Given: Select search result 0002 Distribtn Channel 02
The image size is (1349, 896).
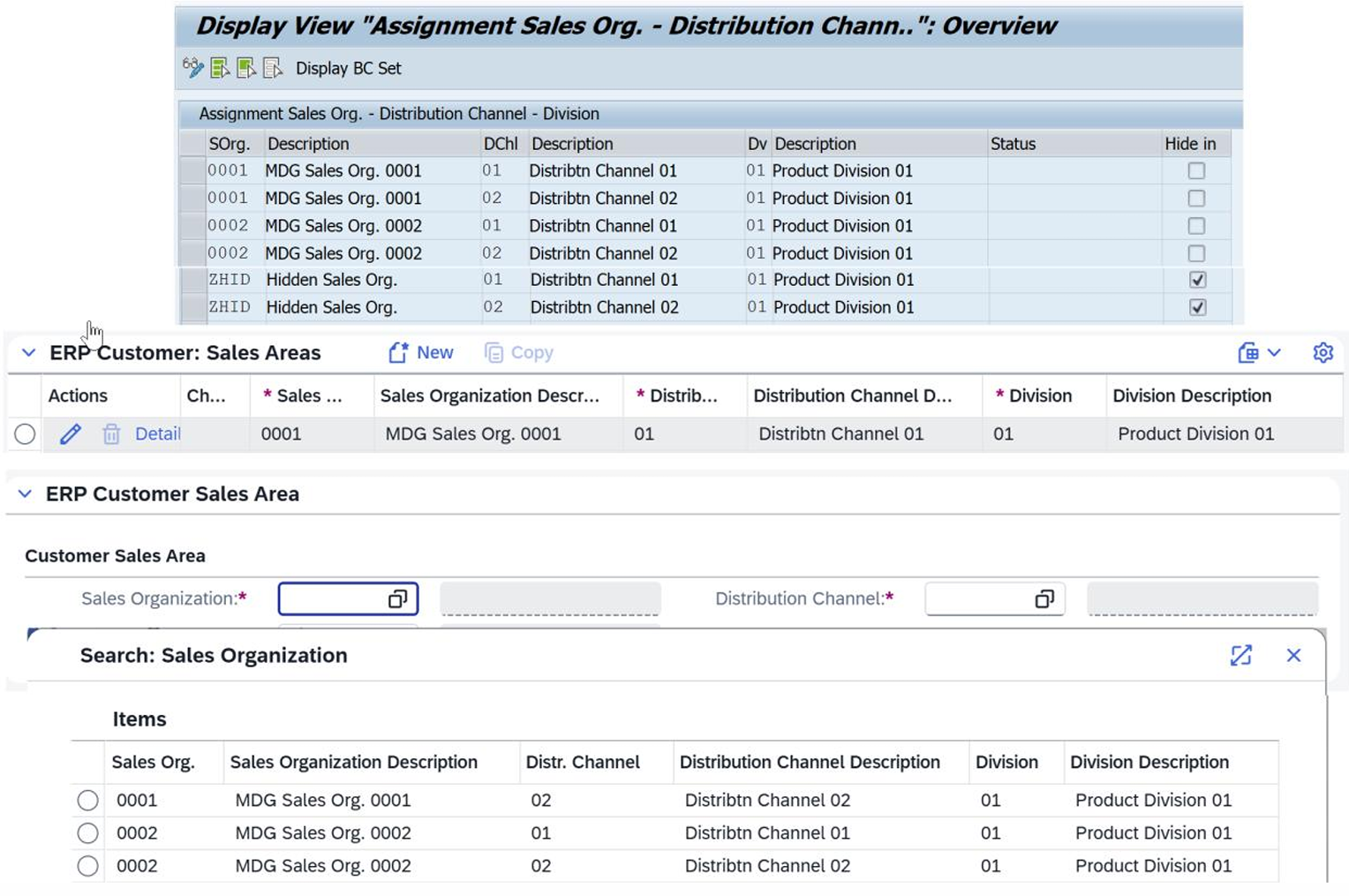Looking at the screenshot, I should pos(87,866).
